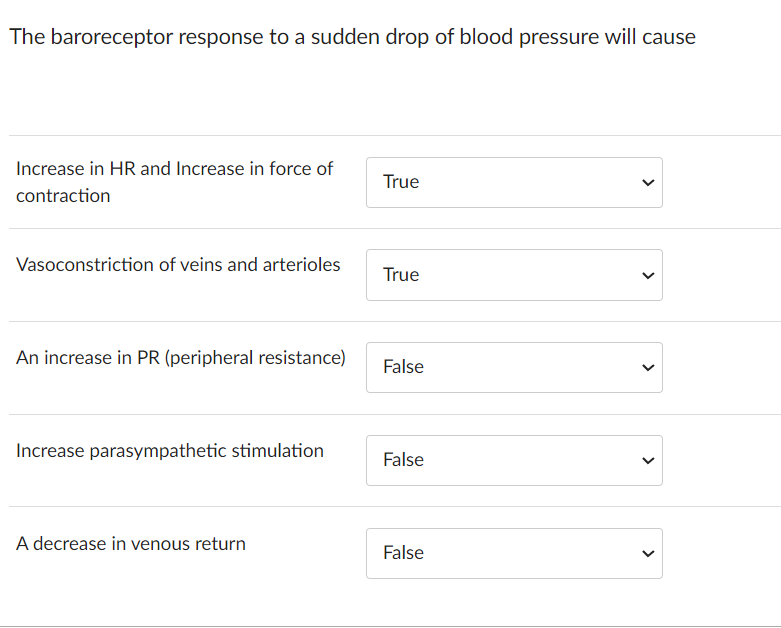Open the parasympathetic stimulation answer dropdown
781x628 pixels.
(514, 460)
